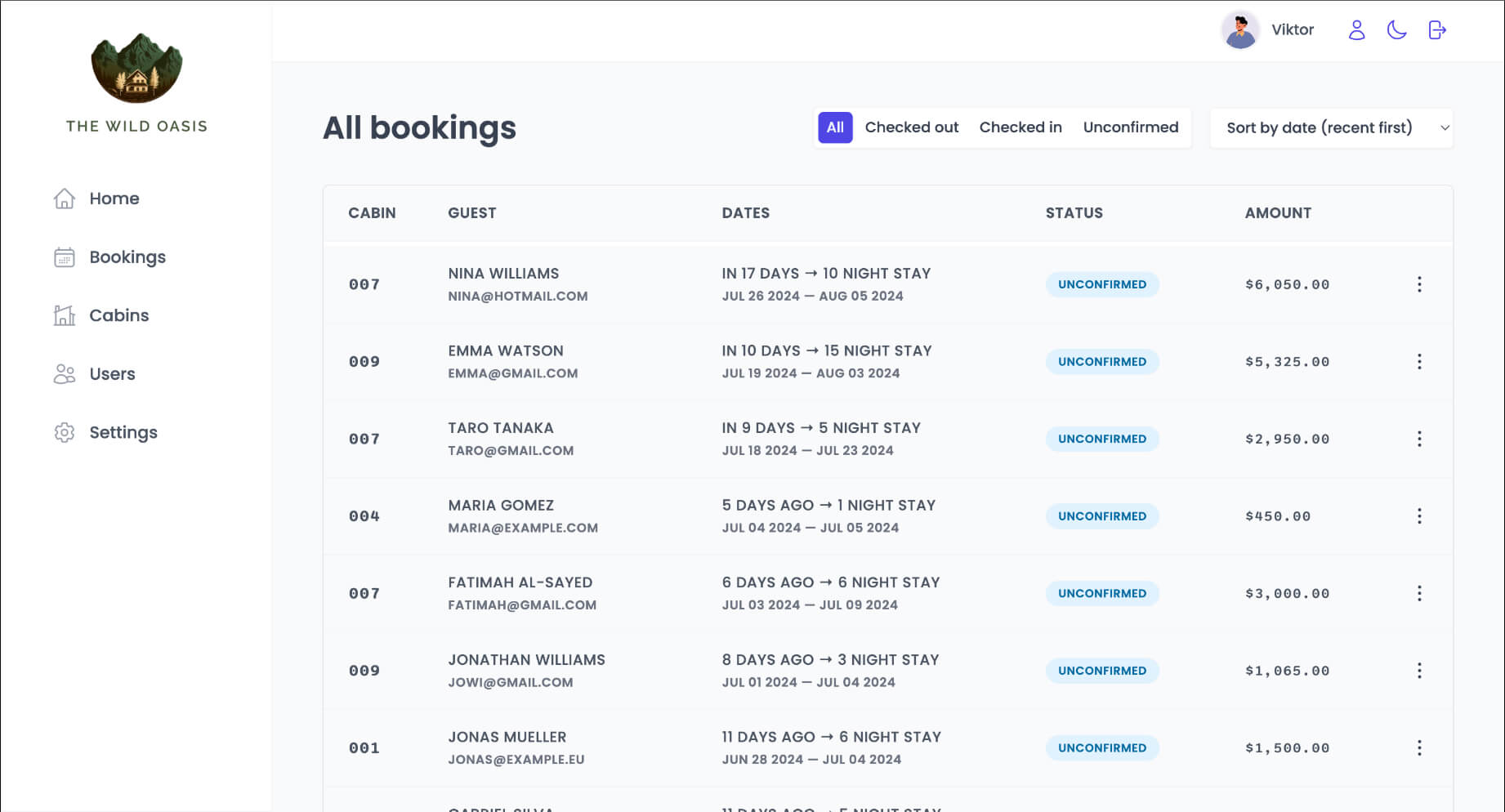The height and width of the screenshot is (812, 1505).
Task: Click the Unconfirmed tag in the Jonas Mueller row
Action: pyautogui.click(x=1102, y=747)
